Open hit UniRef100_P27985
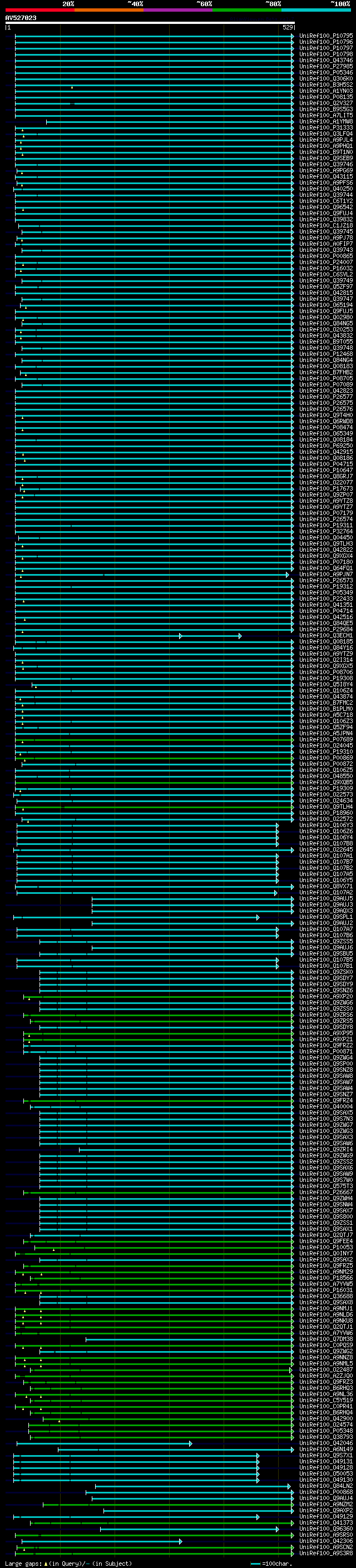Viewport: 356px width, 1568px height. (325, 66)
